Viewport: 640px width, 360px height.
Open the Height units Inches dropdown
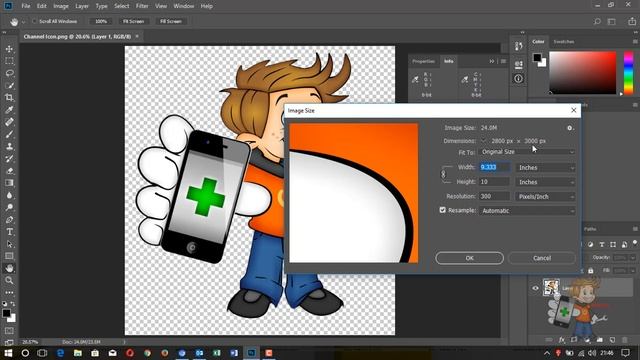545,182
